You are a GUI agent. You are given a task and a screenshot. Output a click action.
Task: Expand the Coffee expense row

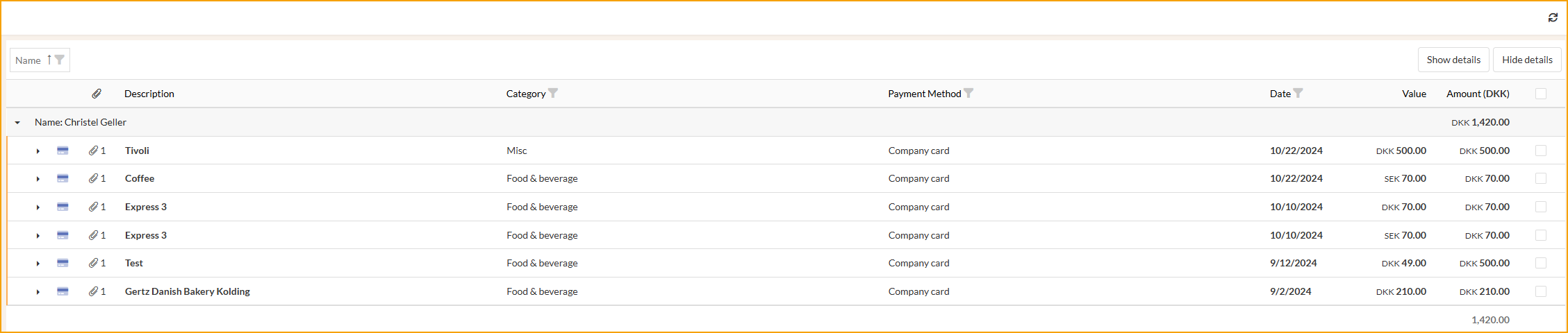[38, 179]
